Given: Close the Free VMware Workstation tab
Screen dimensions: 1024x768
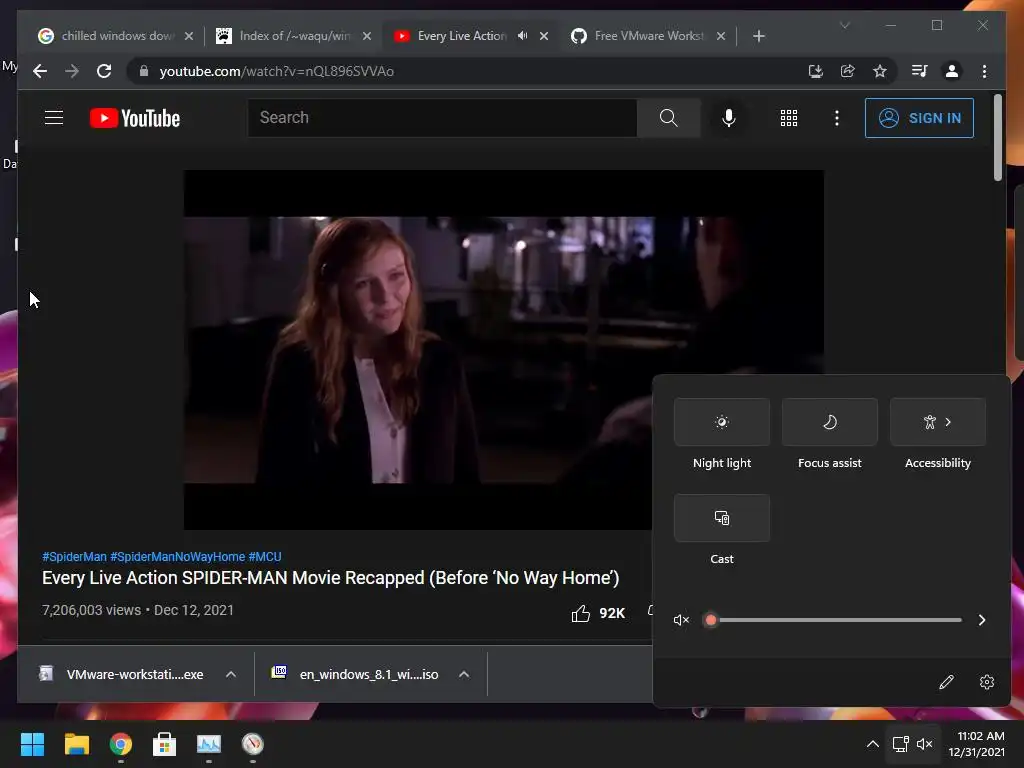Looking at the screenshot, I should tap(721, 36).
